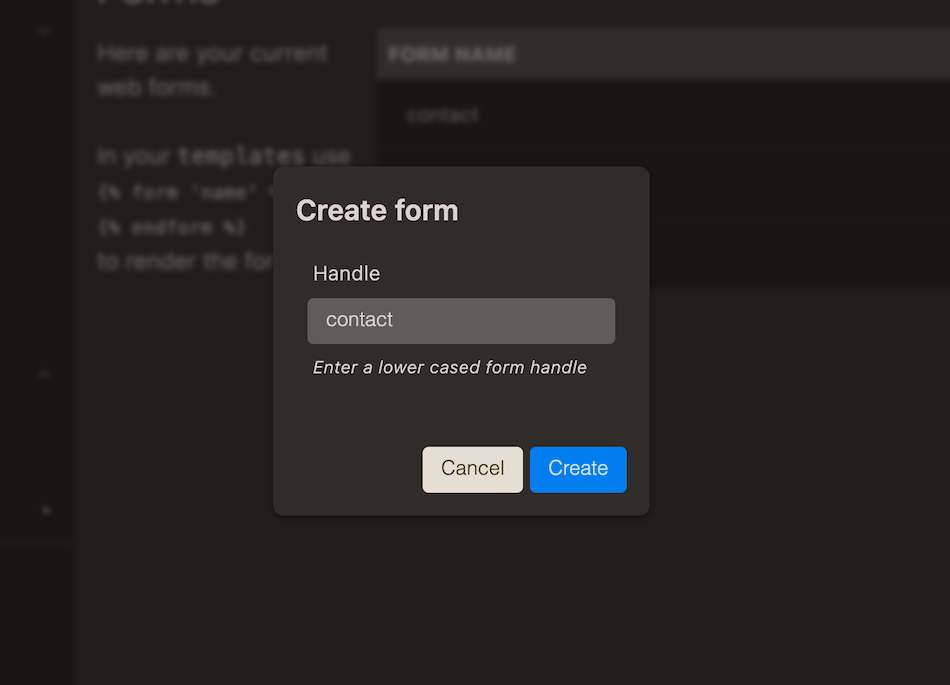
Task: Click the monospaced word "templates" in the description
Action: [241, 156]
